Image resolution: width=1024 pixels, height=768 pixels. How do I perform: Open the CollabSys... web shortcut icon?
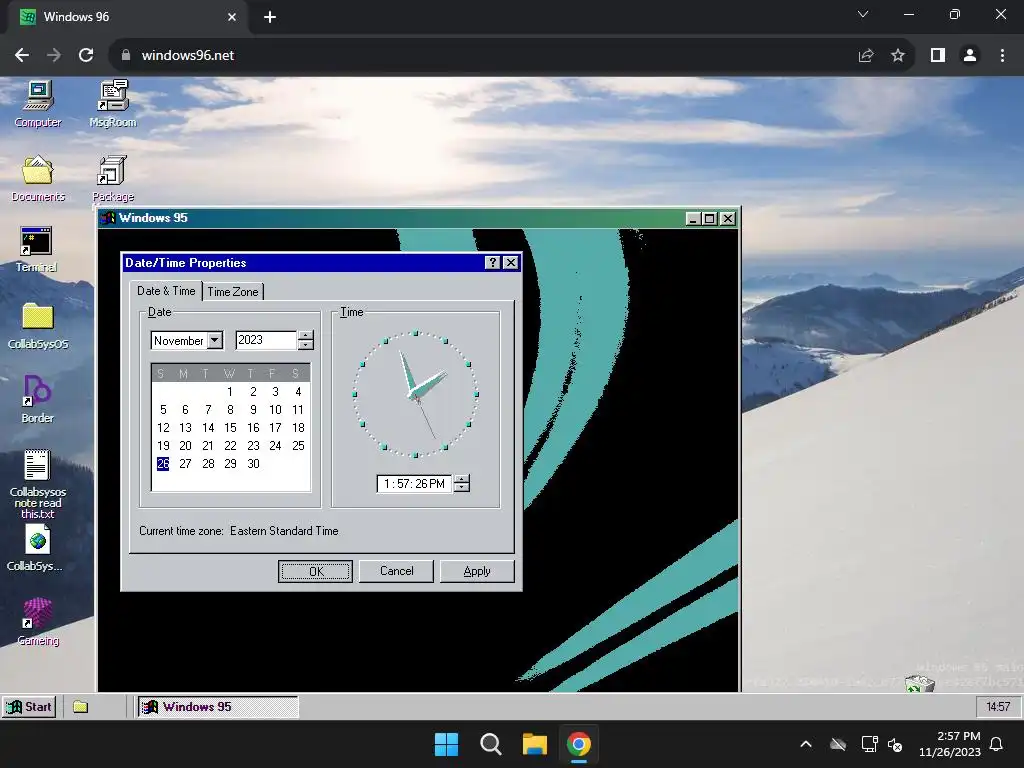tap(37, 549)
